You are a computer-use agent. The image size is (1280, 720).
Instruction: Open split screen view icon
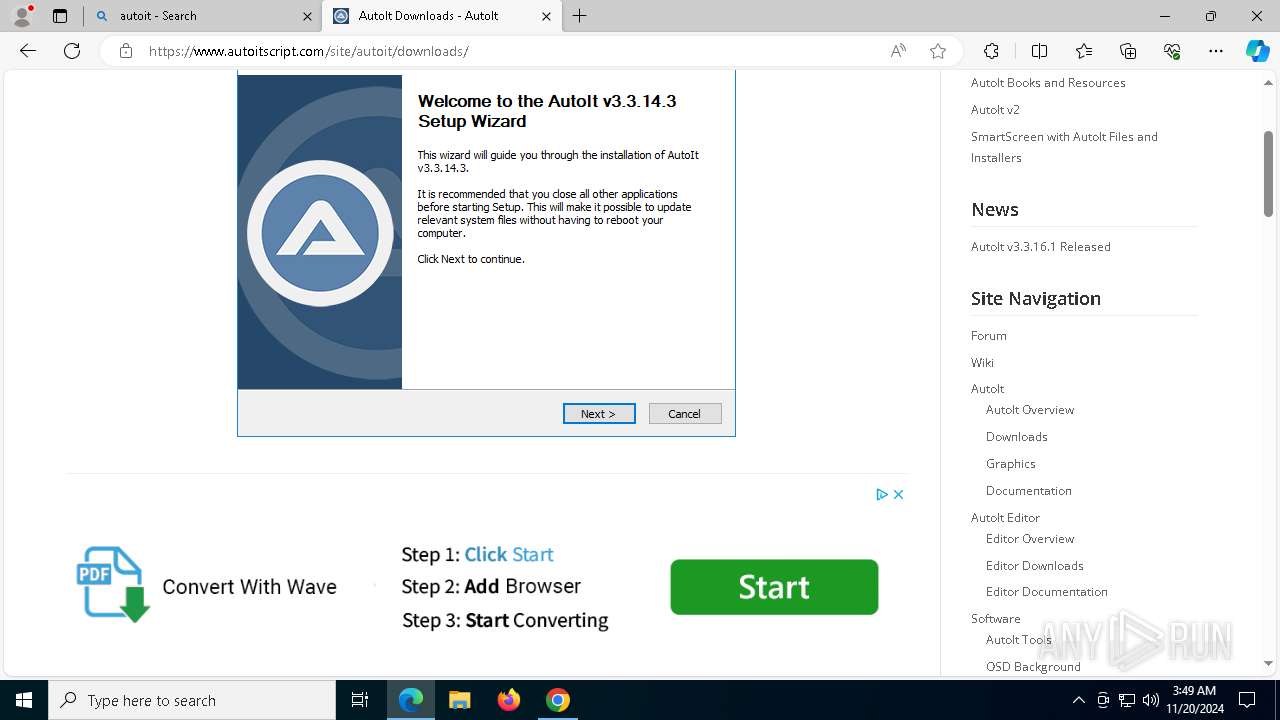click(x=1039, y=51)
